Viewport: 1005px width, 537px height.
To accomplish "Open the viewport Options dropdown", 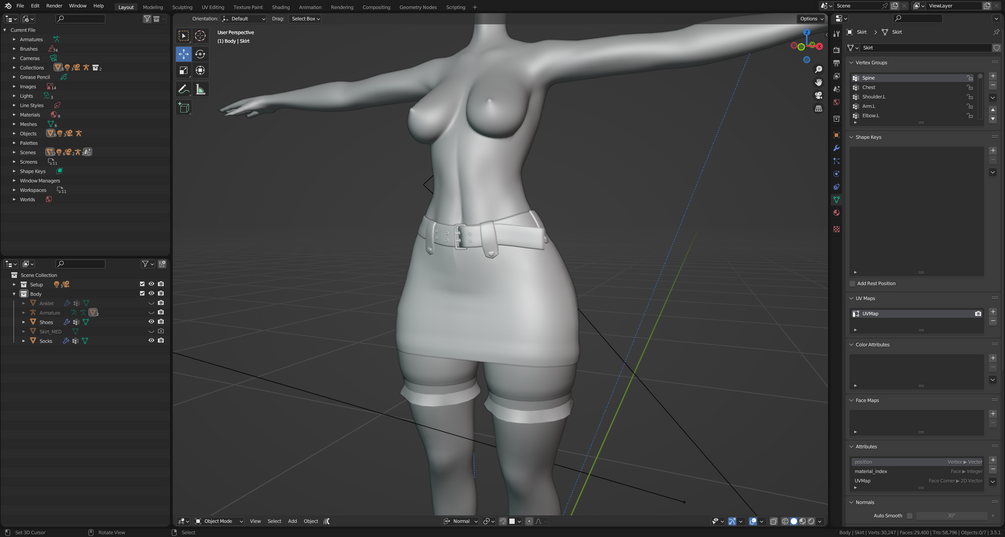I will (x=811, y=19).
